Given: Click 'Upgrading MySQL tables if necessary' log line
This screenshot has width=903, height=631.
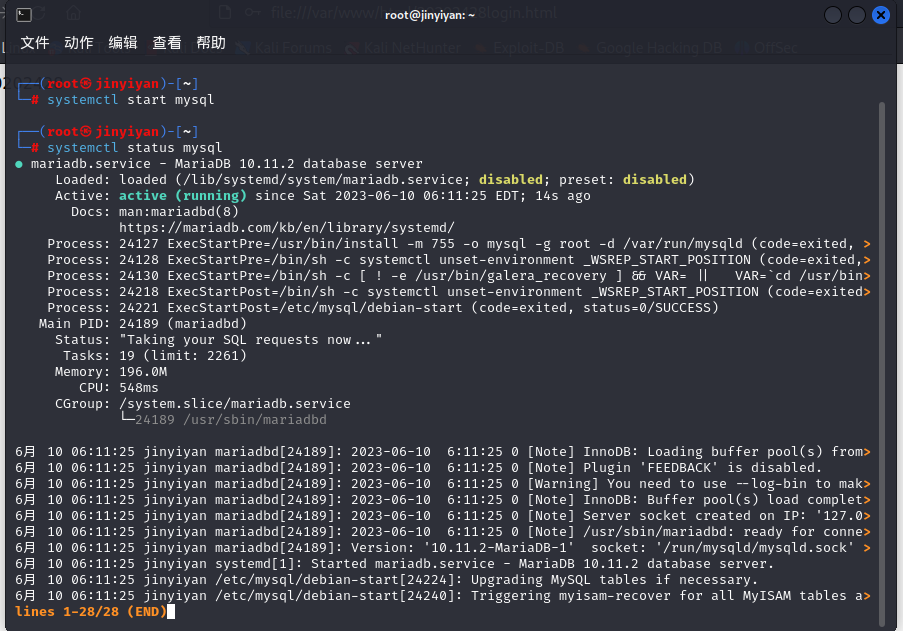Looking at the screenshot, I should tap(386, 580).
